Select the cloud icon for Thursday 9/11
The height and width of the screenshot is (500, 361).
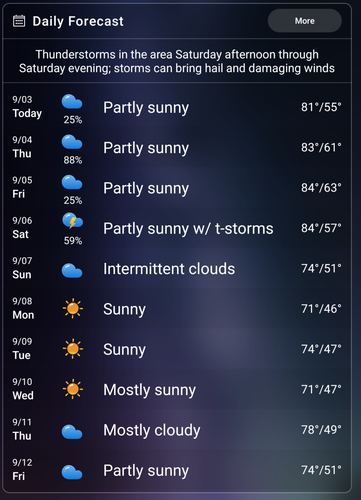pyautogui.click(x=72, y=432)
